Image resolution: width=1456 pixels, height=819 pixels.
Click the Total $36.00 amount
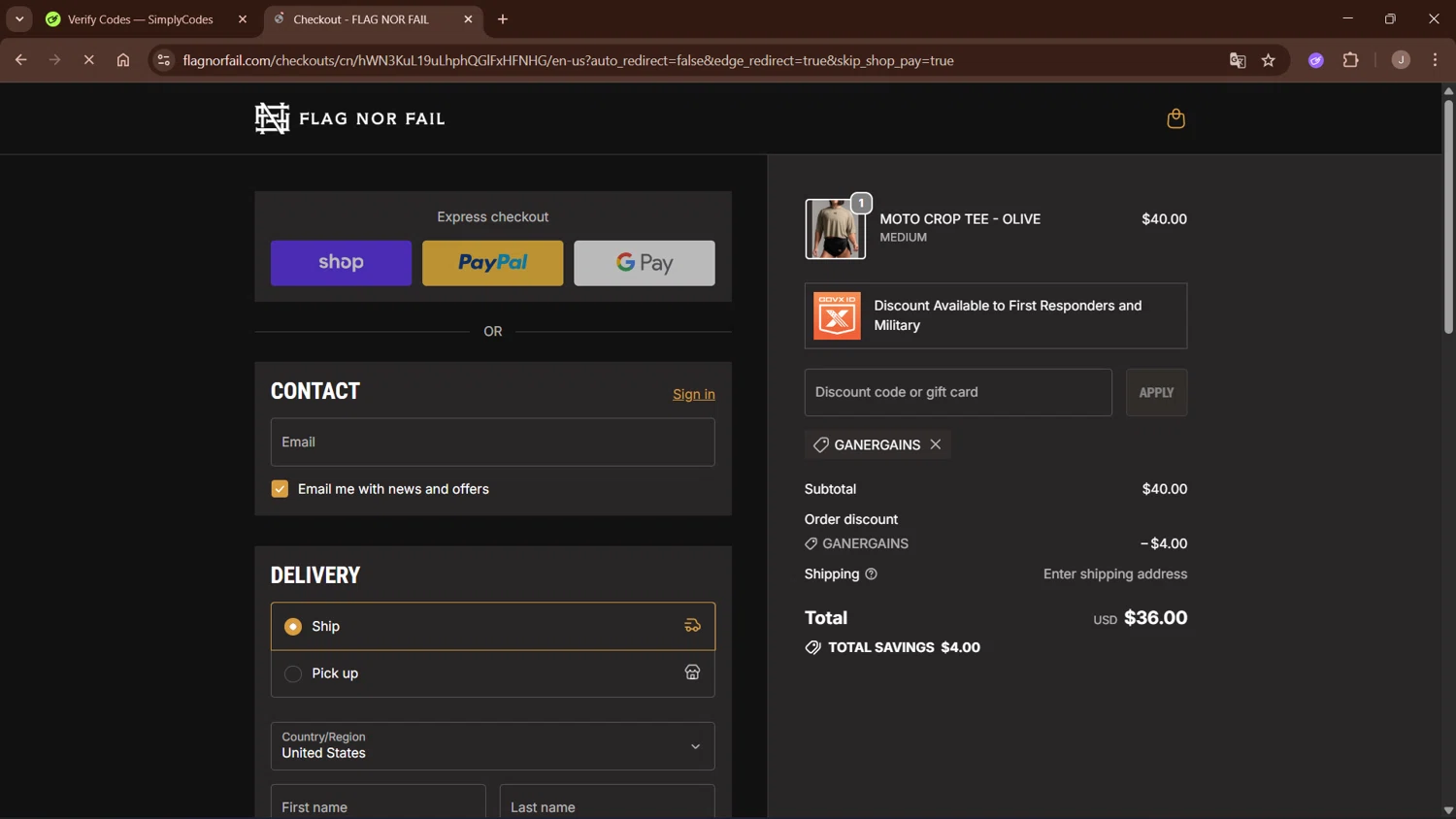1155,618
